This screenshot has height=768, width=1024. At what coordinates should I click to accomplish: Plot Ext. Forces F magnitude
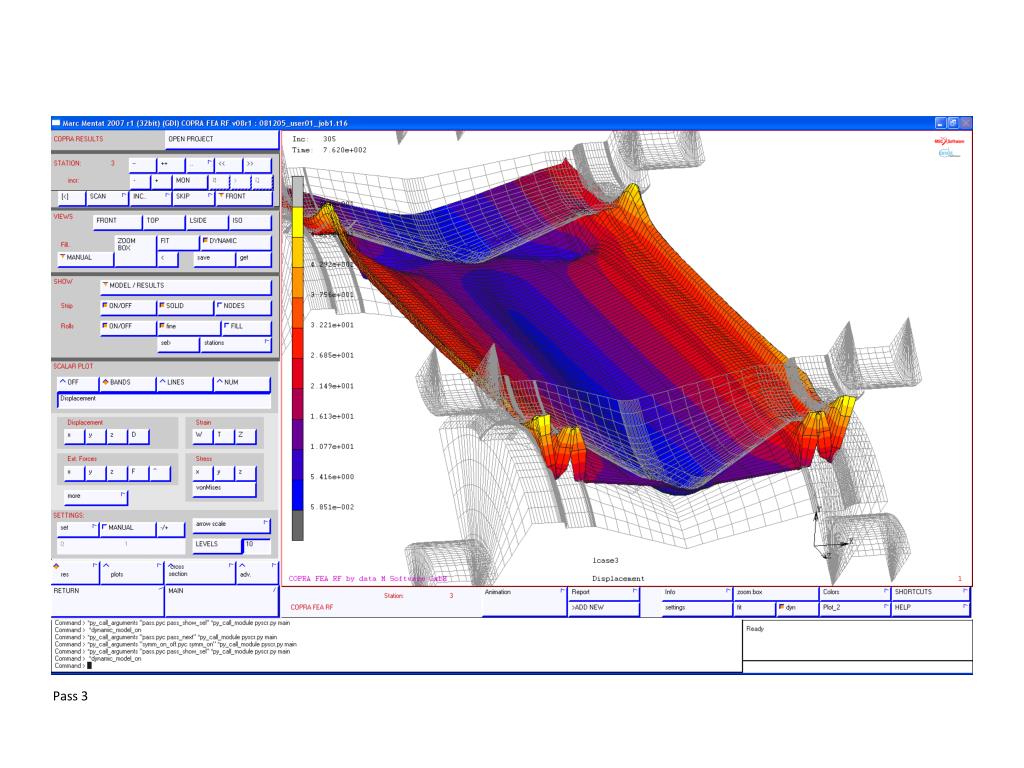(139, 472)
